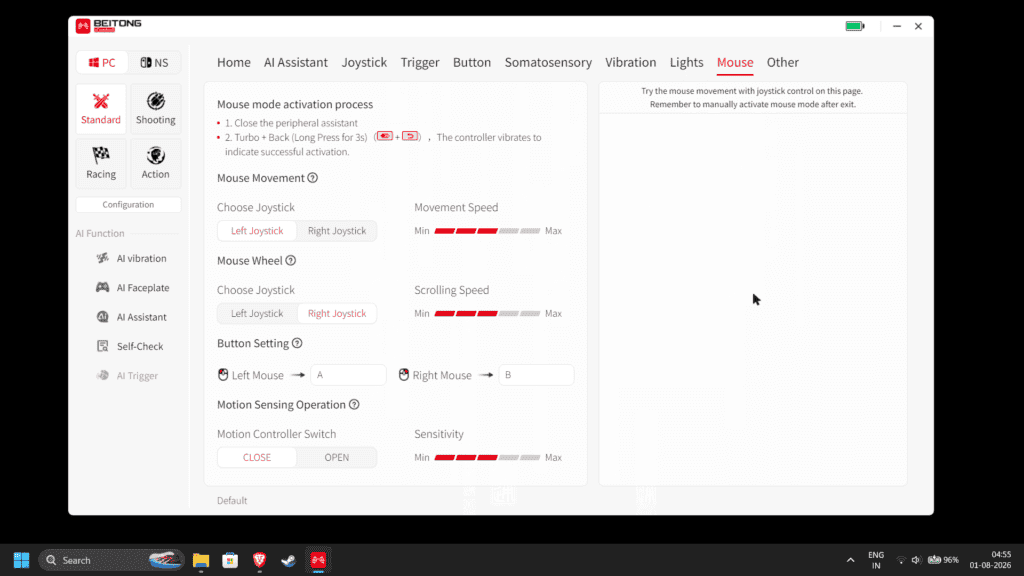Open Self-Check function
The image size is (1024, 576).
129,346
